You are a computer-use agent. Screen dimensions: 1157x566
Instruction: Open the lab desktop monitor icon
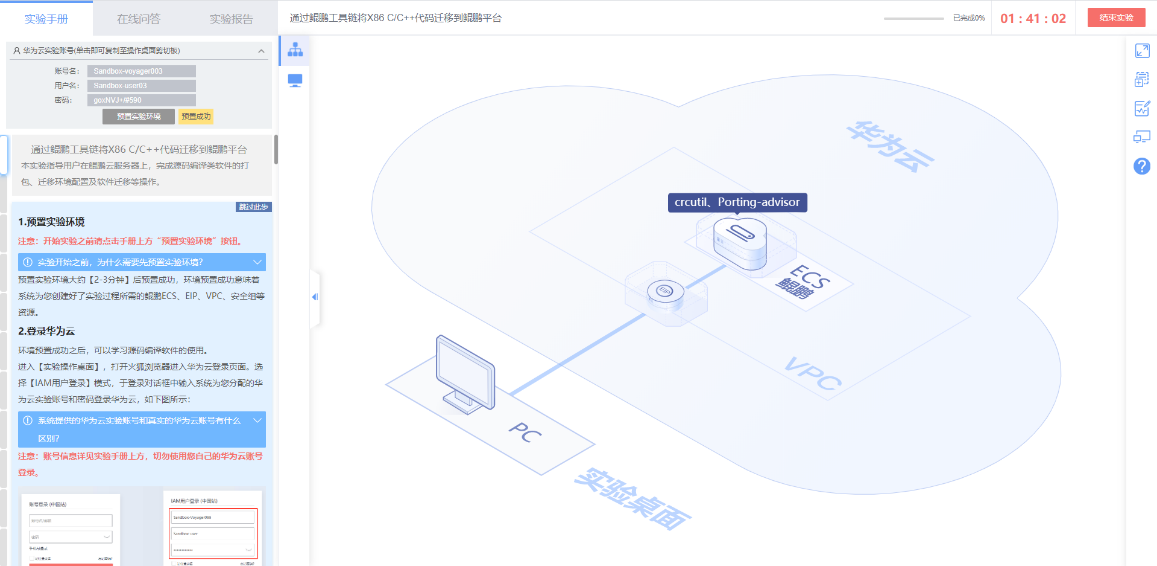click(295, 80)
